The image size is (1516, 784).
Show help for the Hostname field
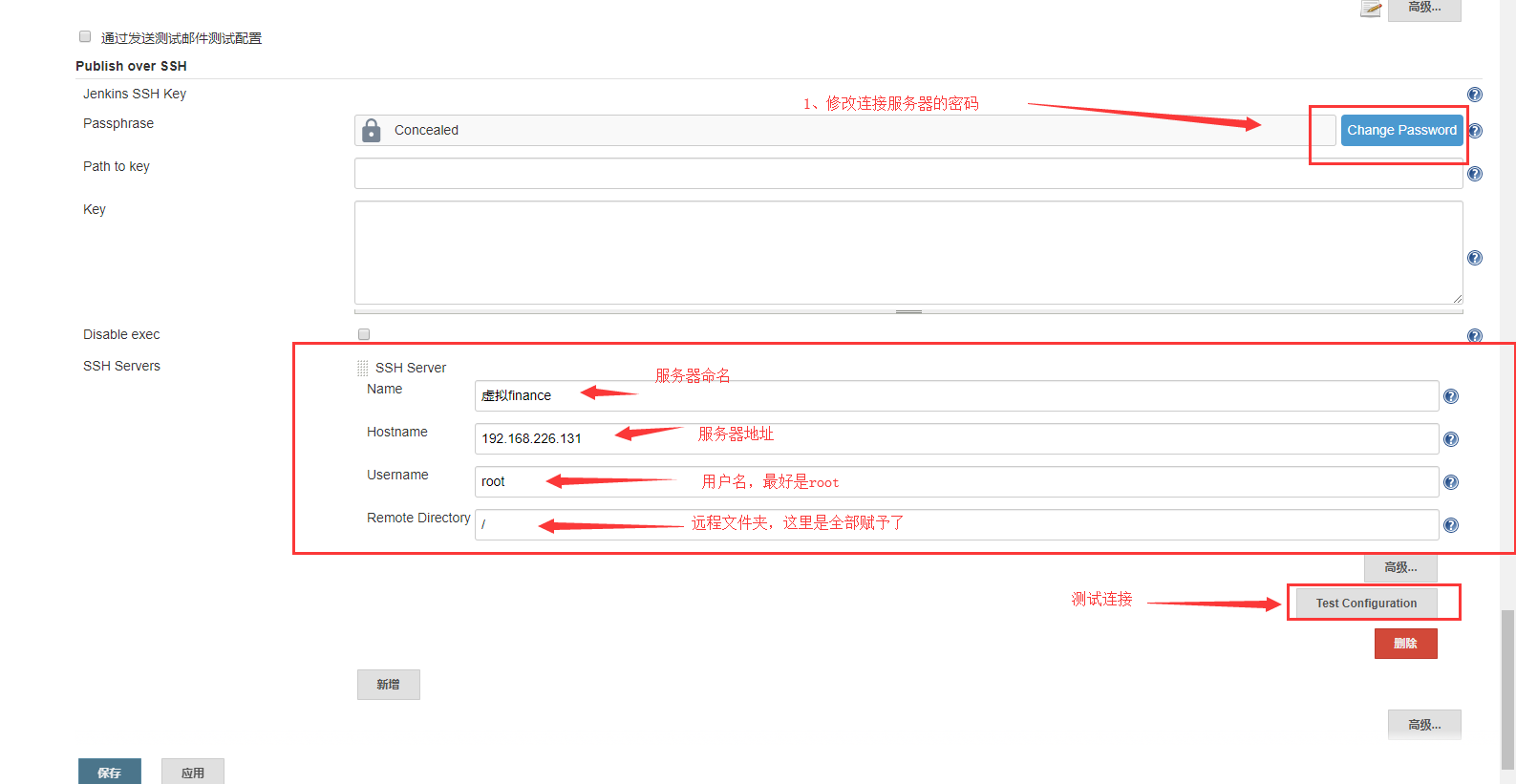(x=1450, y=439)
